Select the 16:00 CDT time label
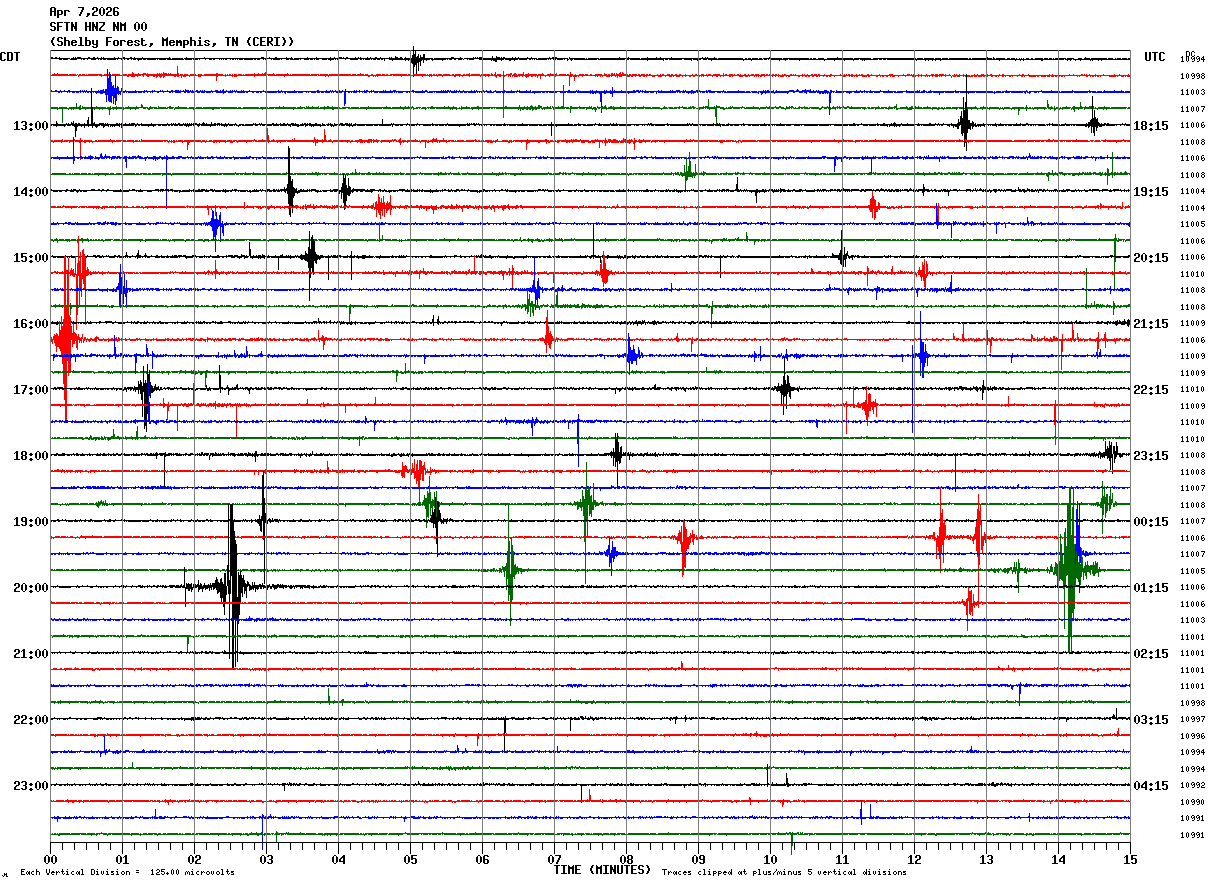This screenshot has height=886, width=1210. [x=30, y=323]
